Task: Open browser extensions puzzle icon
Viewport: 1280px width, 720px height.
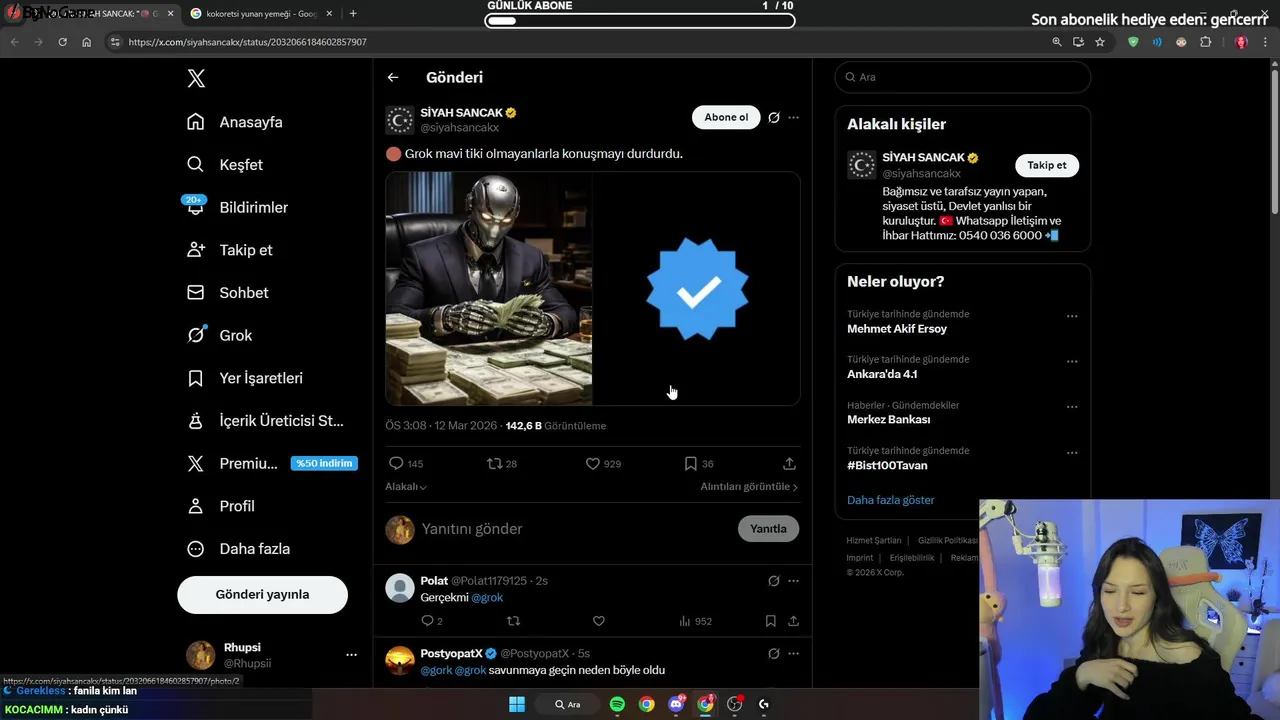Action: pyautogui.click(x=1205, y=42)
